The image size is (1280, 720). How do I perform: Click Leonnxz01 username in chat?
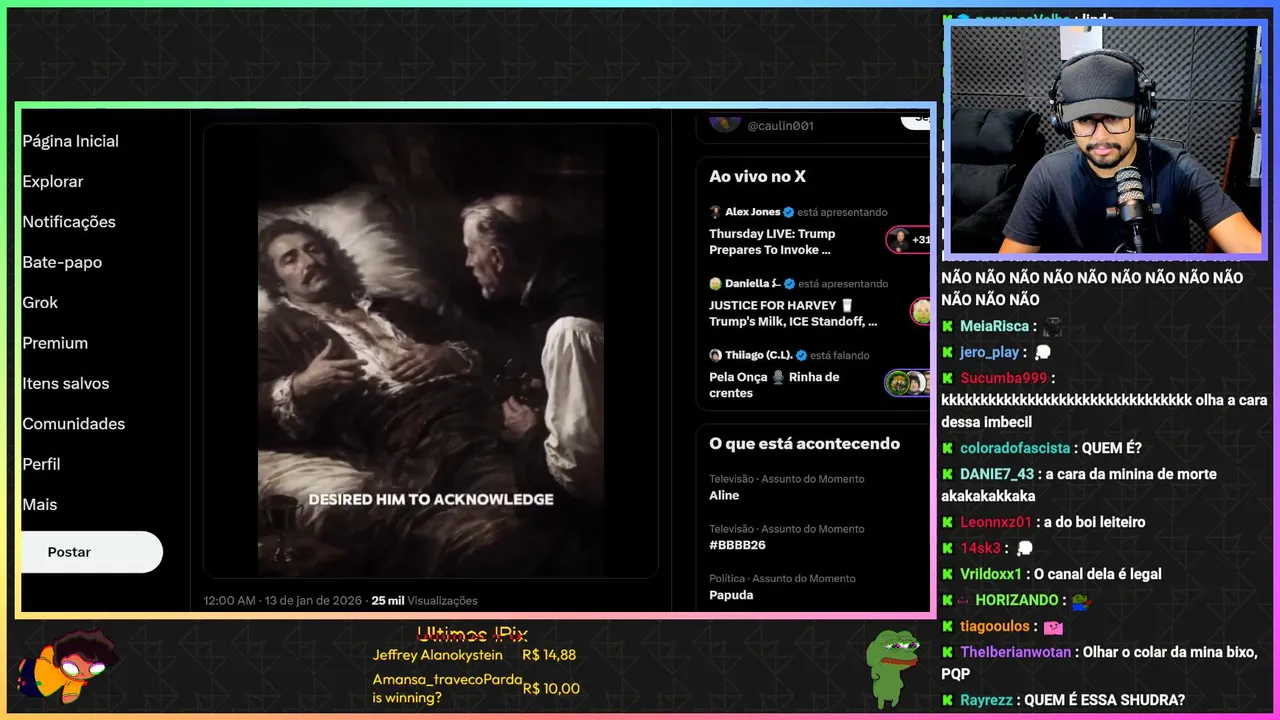click(996, 522)
